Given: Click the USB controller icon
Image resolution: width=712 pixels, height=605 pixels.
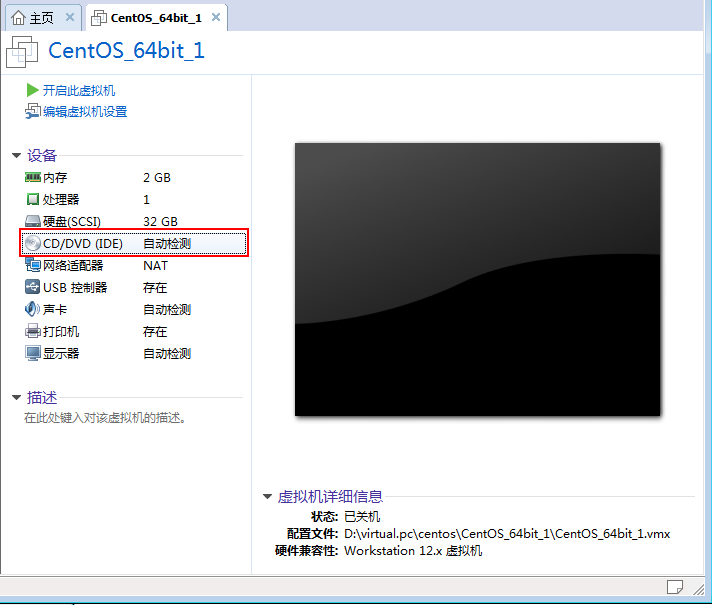Looking at the screenshot, I should (x=32, y=287).
